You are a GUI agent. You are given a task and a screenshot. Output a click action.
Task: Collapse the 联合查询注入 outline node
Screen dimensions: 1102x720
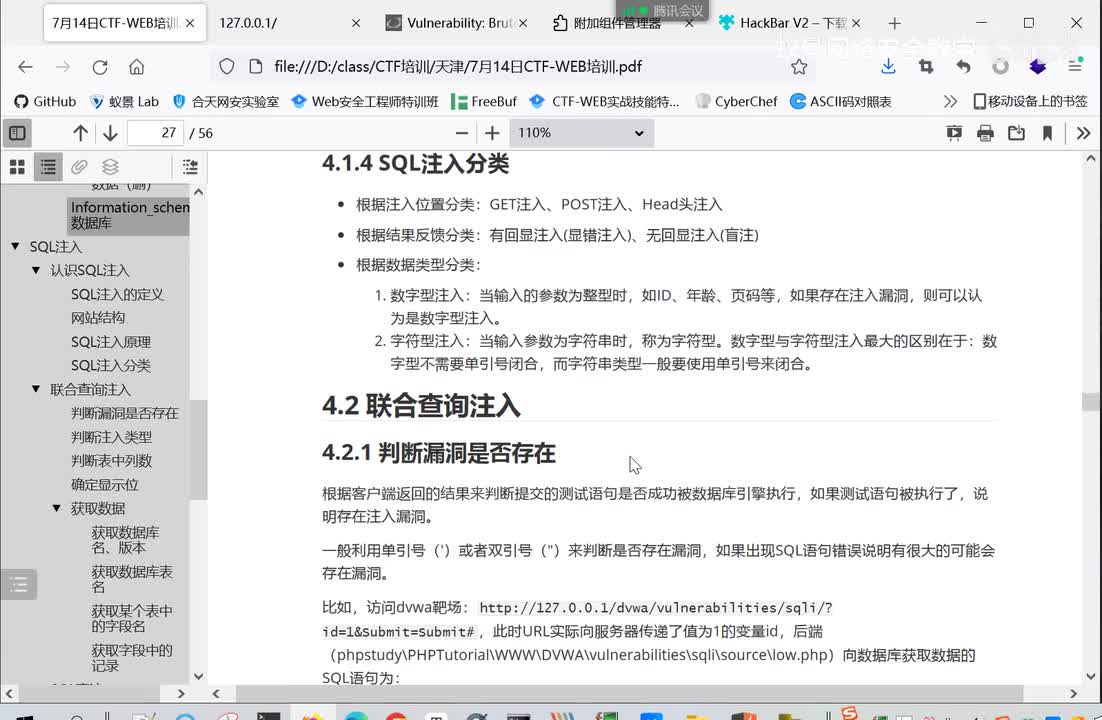(x=36, y=389)
